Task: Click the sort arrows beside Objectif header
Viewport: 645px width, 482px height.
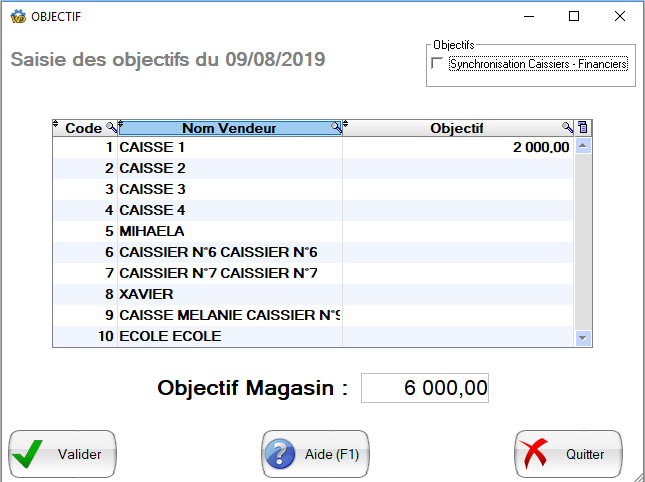Action: pos(346,126)
